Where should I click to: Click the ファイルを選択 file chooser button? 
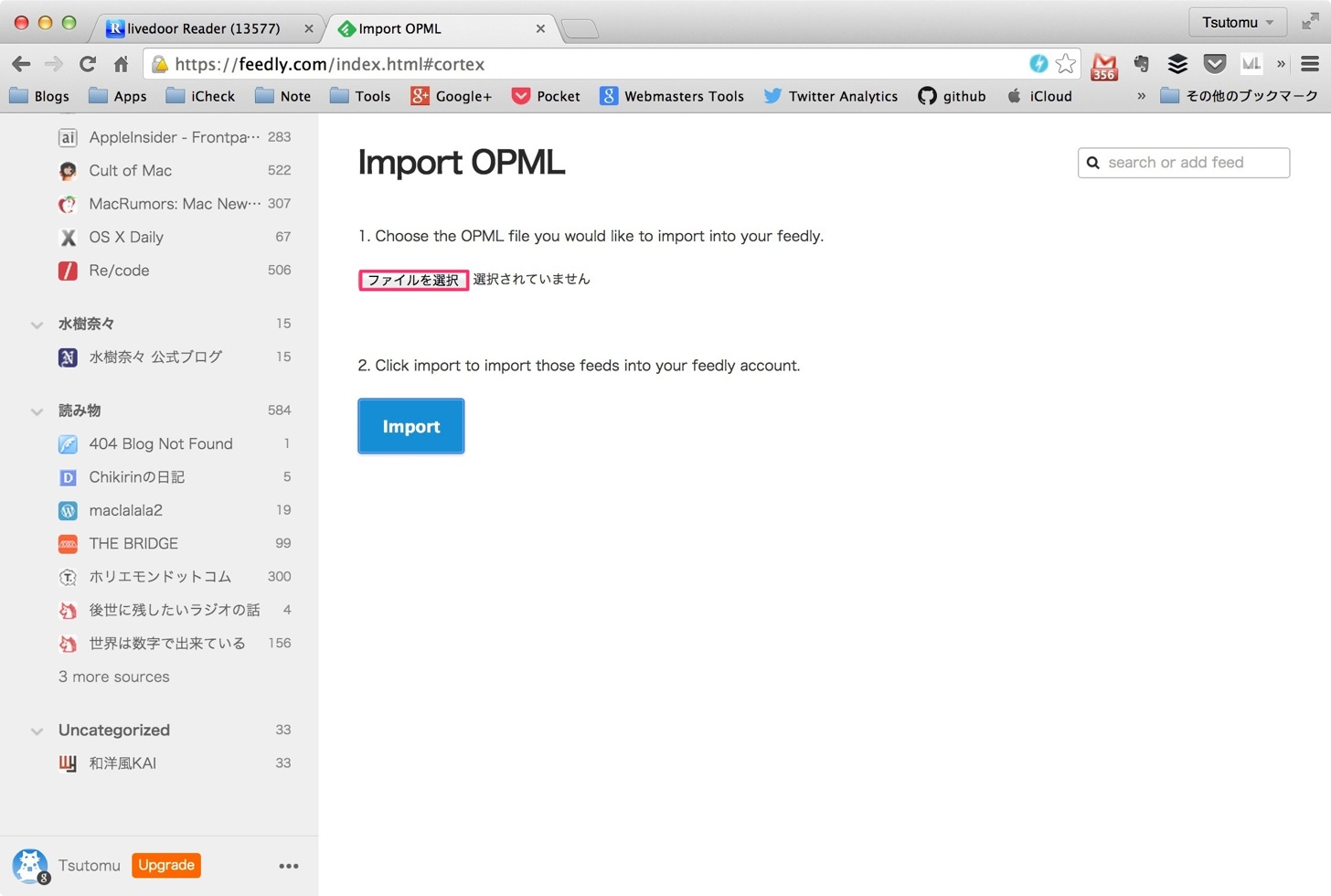pos(413,280)
